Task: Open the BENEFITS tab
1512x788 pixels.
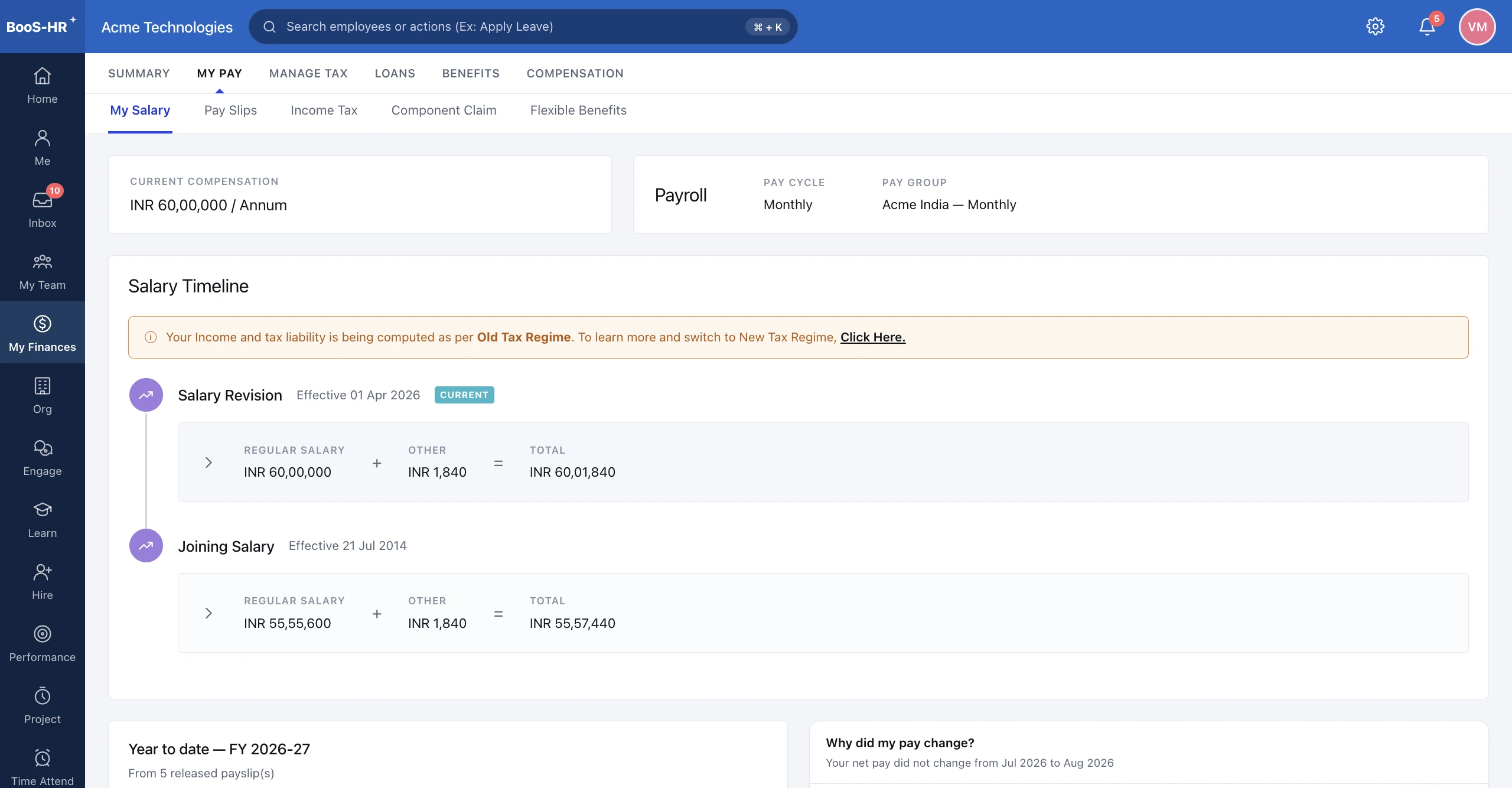Action: [x=471, y=73]
